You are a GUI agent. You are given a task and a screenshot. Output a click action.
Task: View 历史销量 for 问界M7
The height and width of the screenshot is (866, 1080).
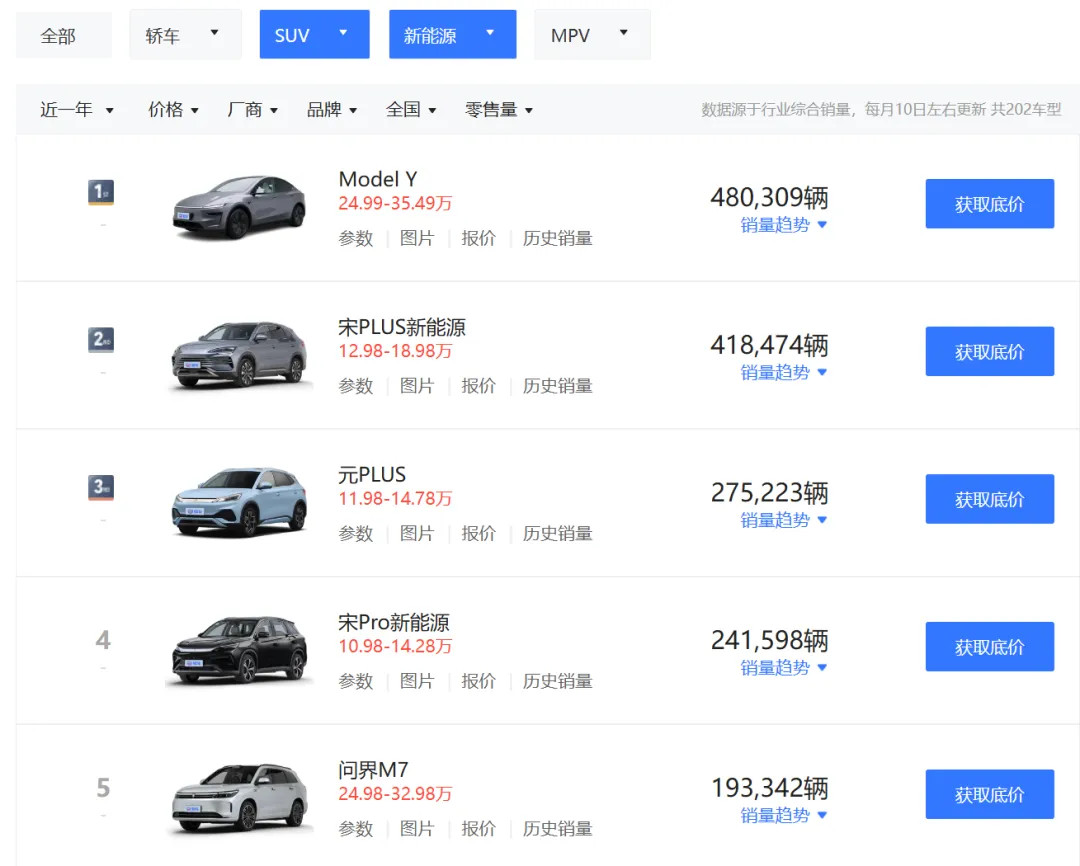pos(557,829)
